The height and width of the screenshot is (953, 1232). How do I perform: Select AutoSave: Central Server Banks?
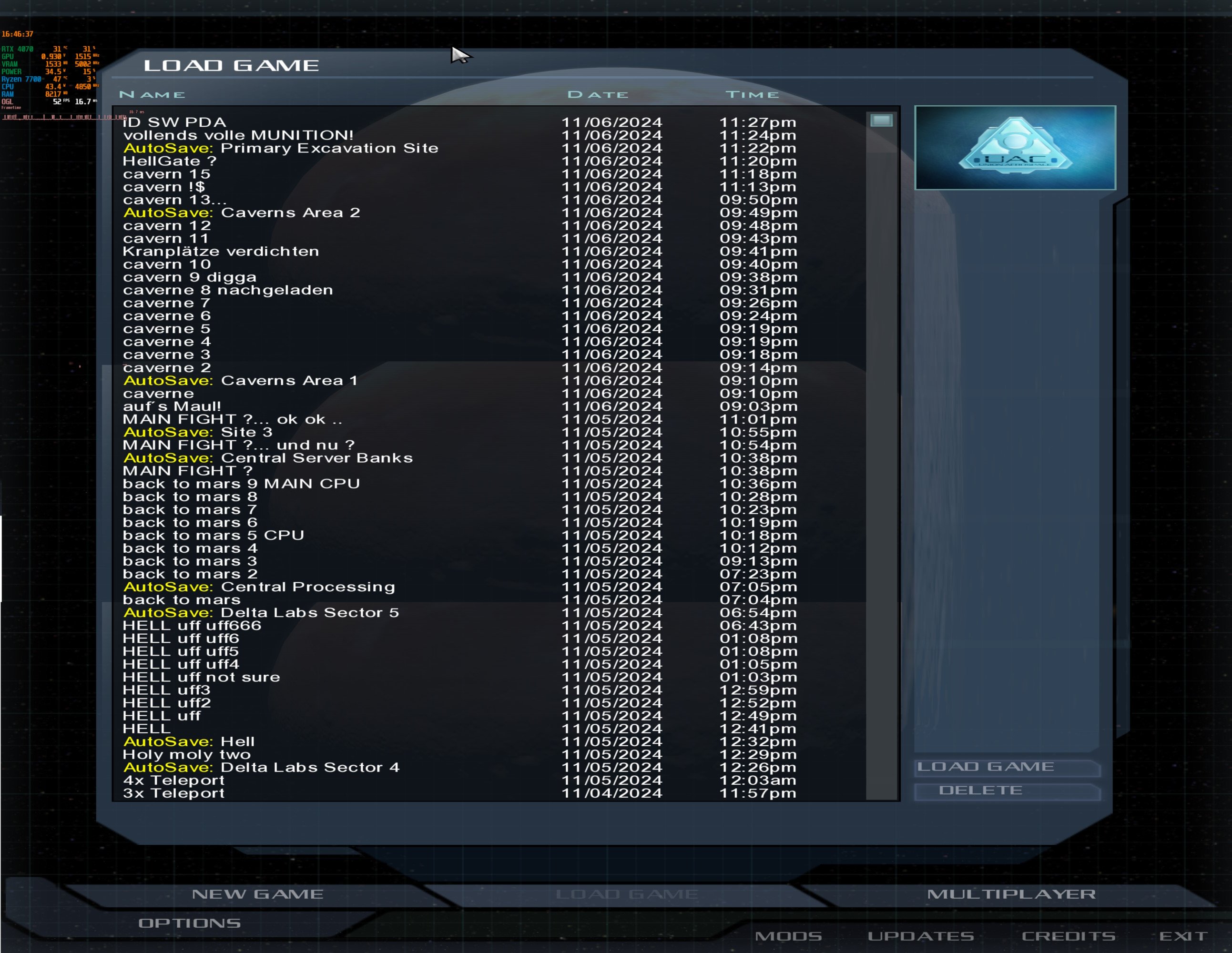[x=268, y=458]
